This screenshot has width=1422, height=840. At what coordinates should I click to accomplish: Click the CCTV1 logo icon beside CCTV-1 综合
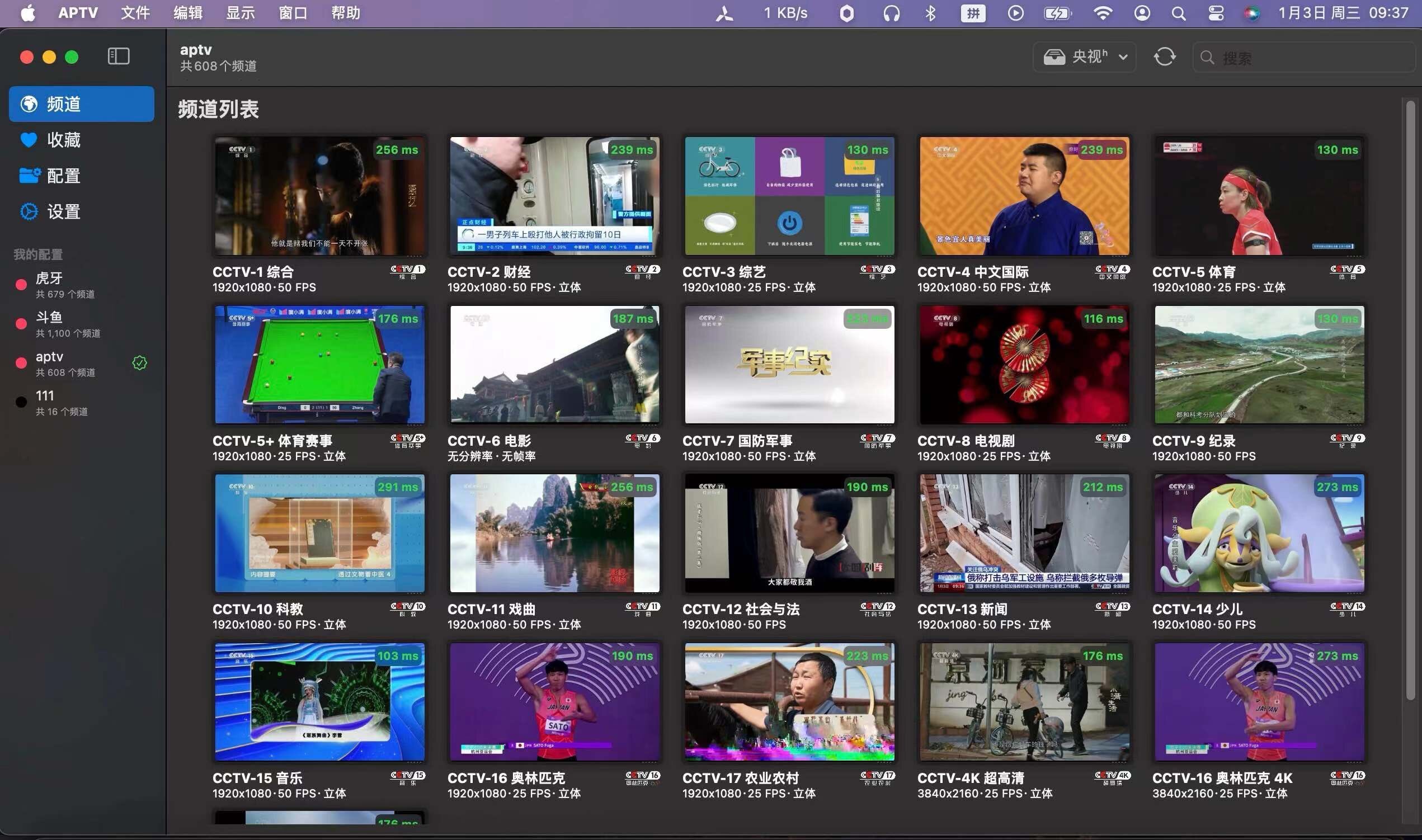click(x=408, y=272)
